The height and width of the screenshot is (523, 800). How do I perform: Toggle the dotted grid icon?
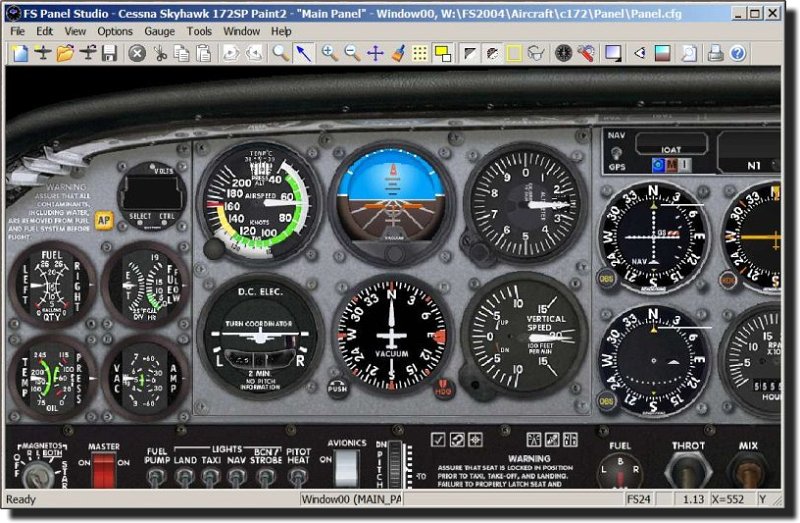click(420, 53)
